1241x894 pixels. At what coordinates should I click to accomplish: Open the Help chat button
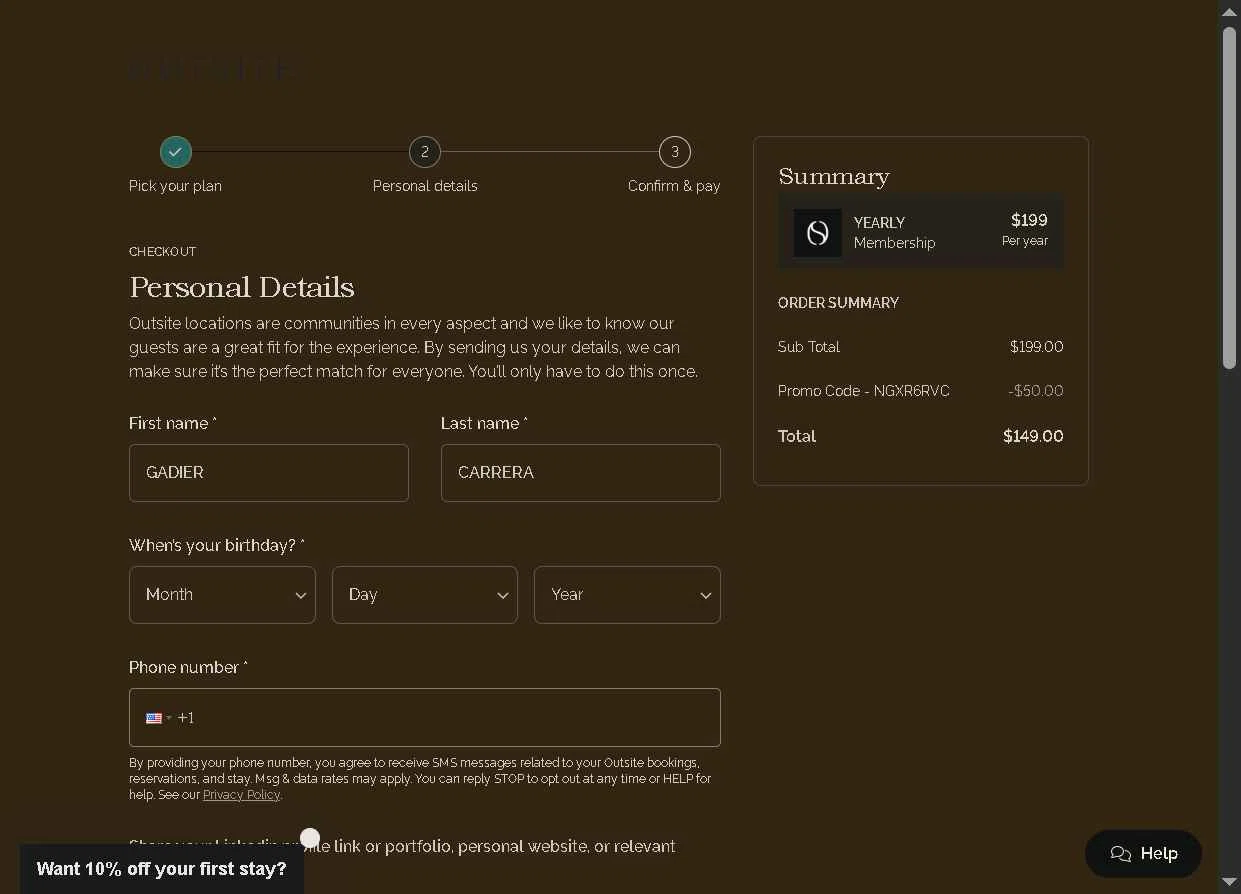tap(1143, 854)
